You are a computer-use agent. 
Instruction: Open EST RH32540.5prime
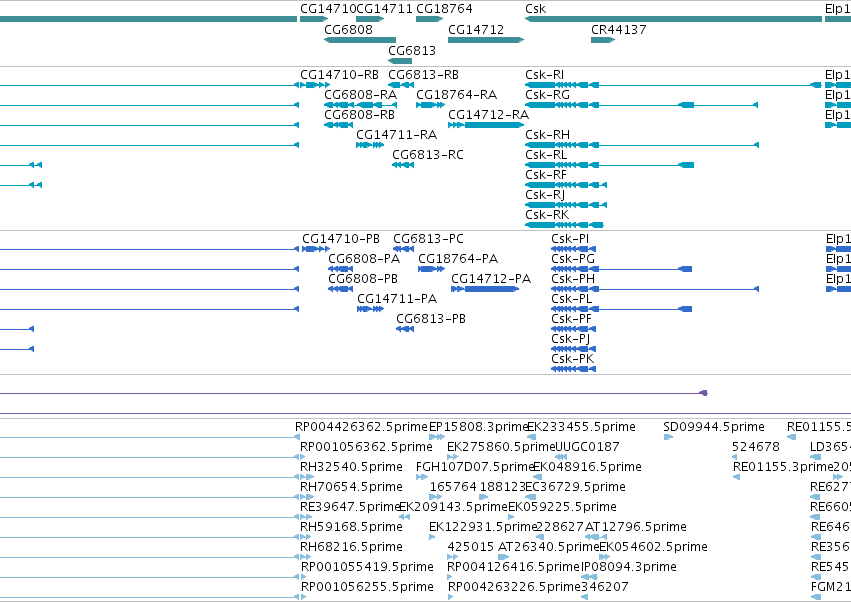pos(351,467)
